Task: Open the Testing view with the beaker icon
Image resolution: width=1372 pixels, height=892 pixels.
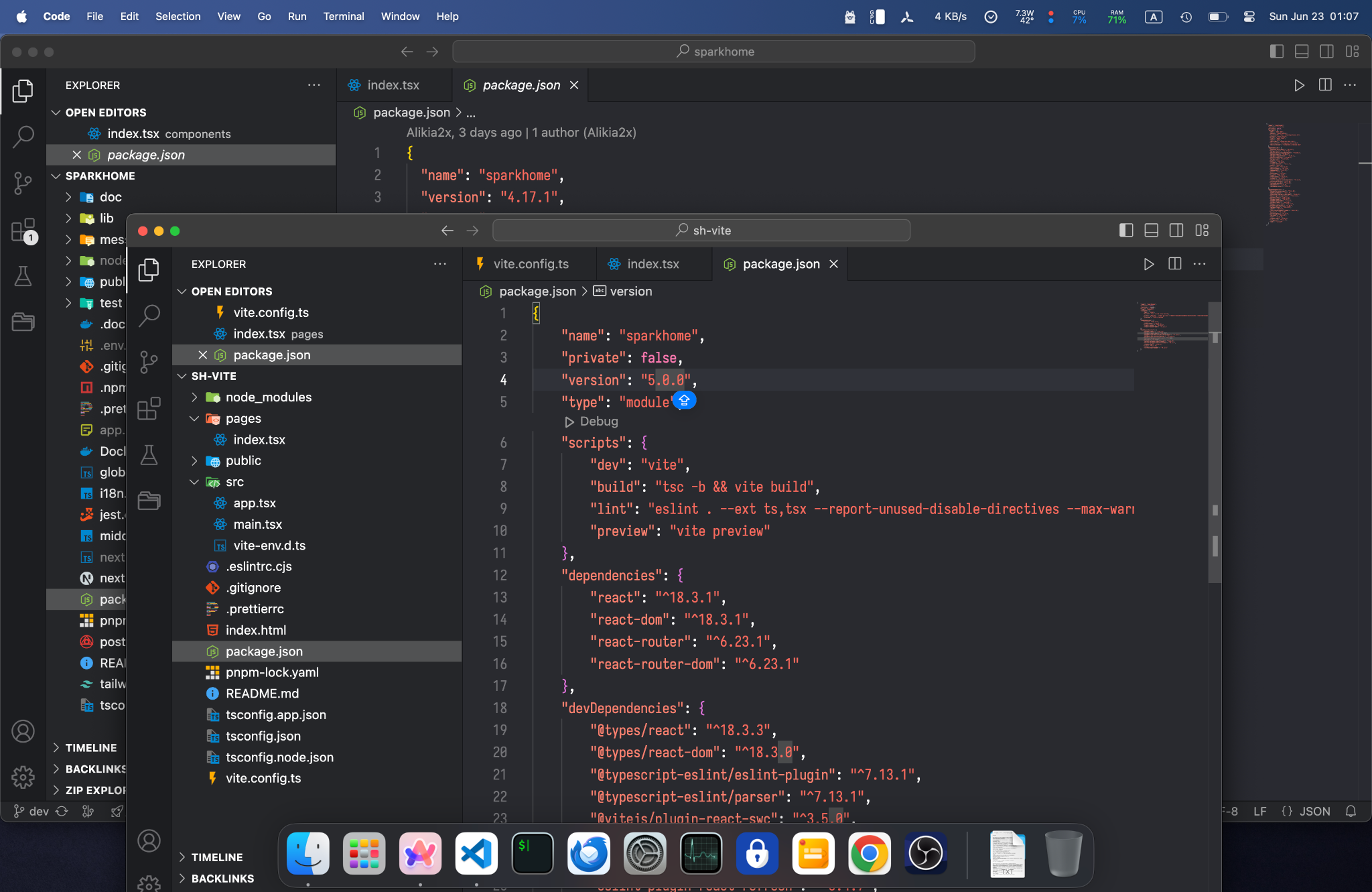Action: tap(23, 276)
